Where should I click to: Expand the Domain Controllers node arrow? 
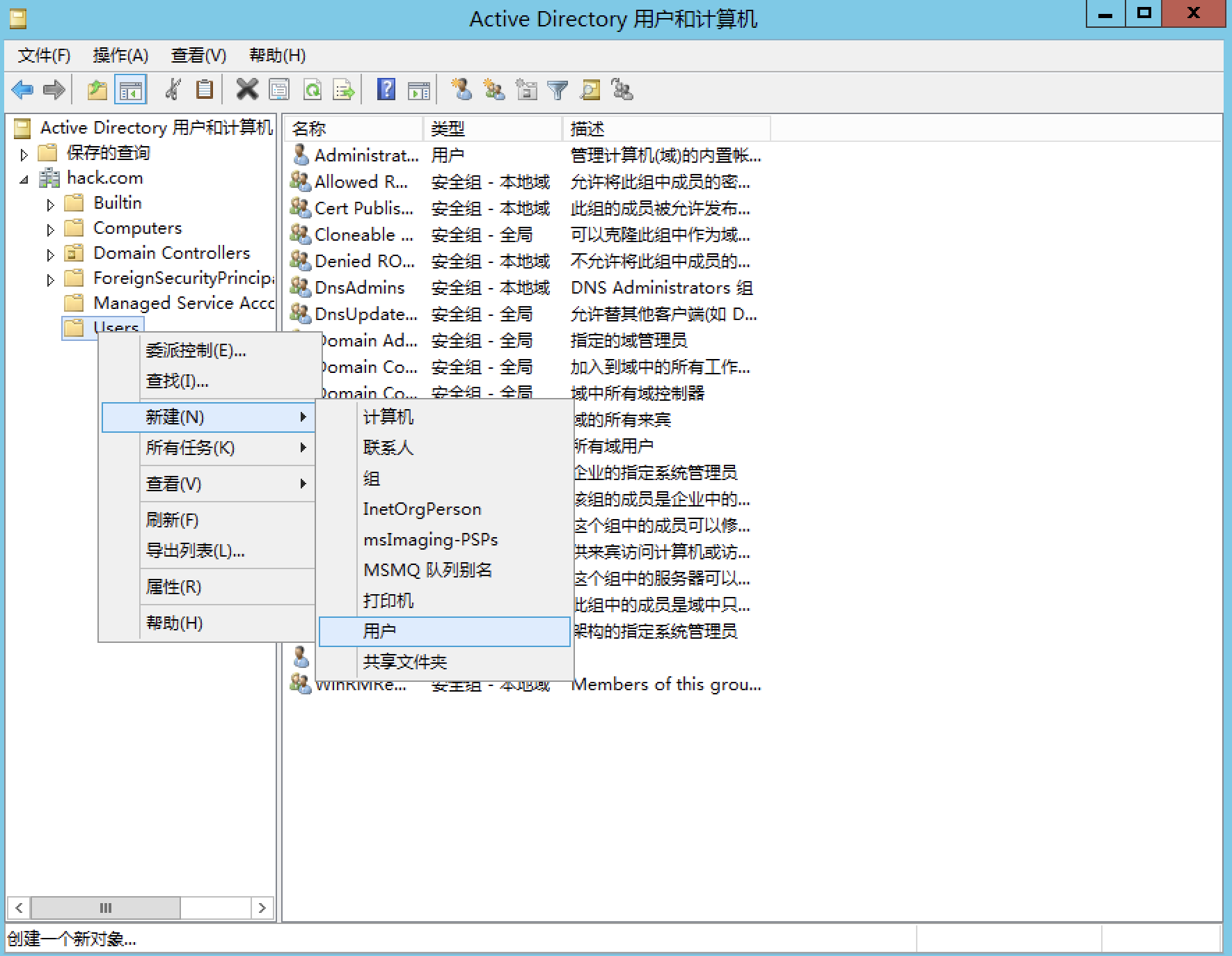pos(50,255)
